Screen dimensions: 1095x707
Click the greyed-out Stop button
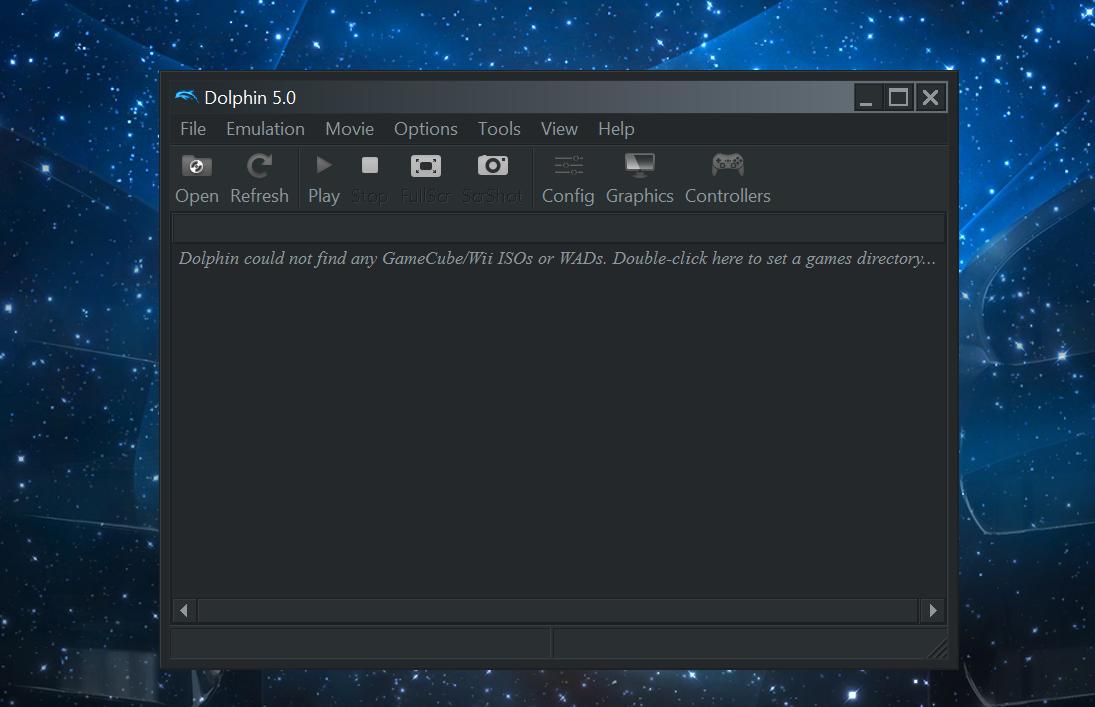pos(369,179)
